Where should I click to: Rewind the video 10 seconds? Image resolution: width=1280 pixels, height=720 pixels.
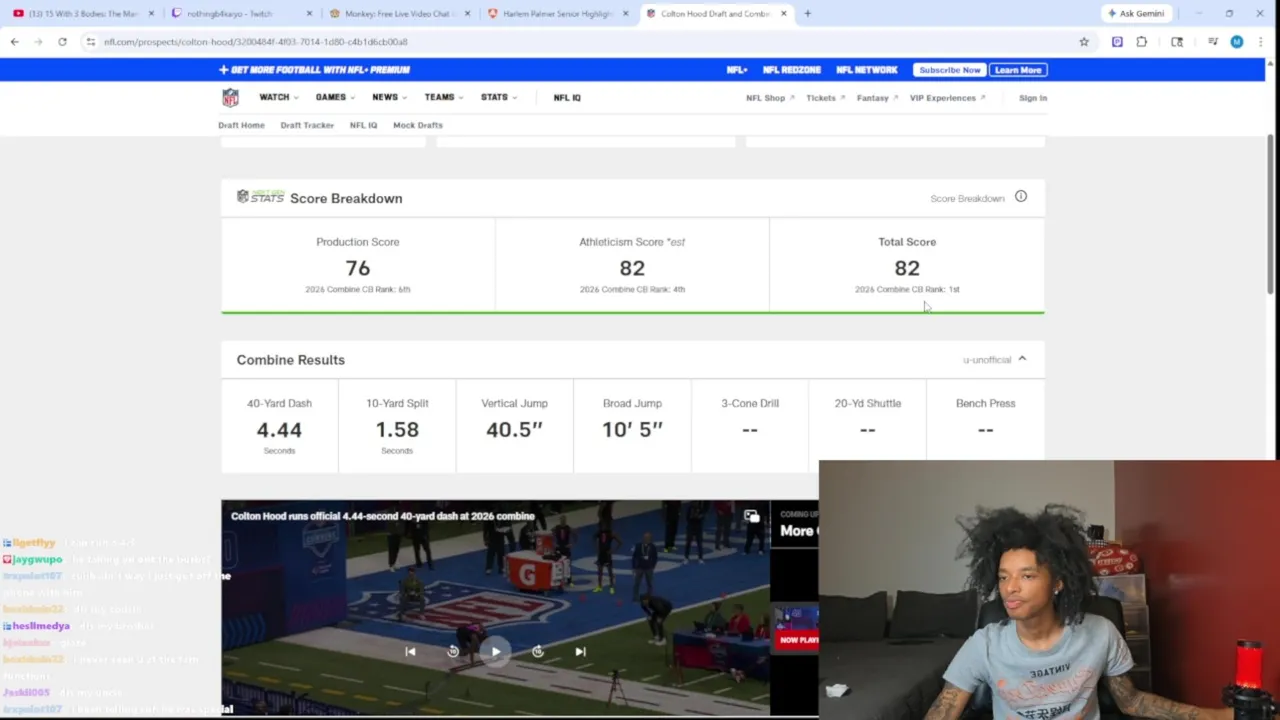(453, 652)
